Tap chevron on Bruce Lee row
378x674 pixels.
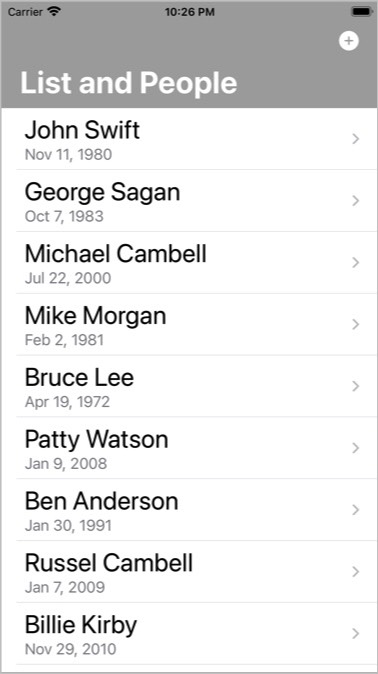[x=355, y=386]
